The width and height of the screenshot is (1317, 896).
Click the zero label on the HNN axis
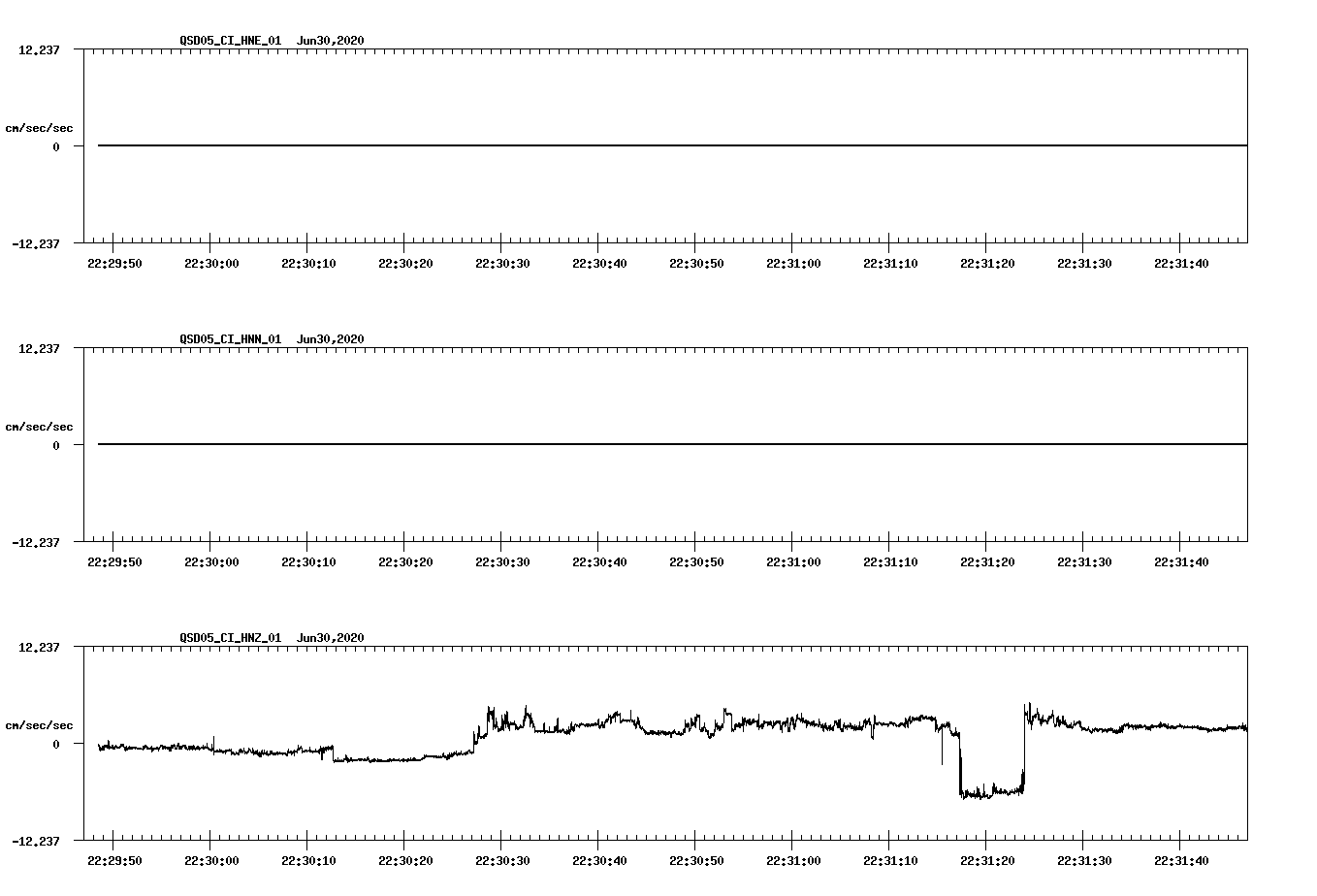[56, 446]
